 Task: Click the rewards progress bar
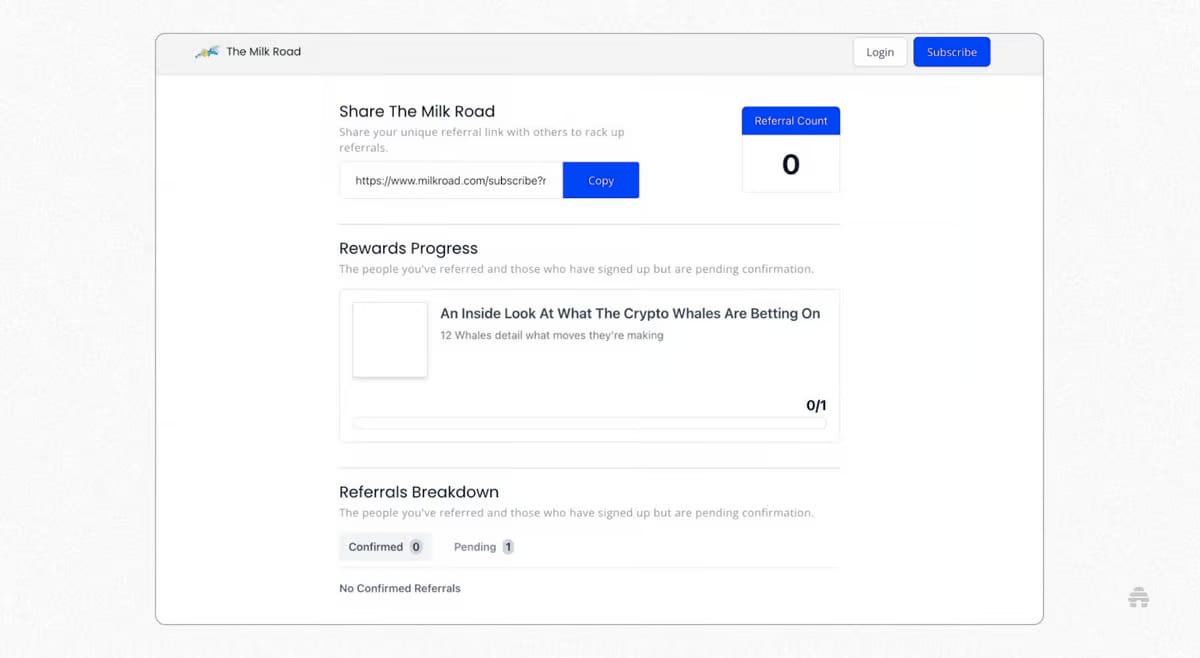tap(588, 422)
